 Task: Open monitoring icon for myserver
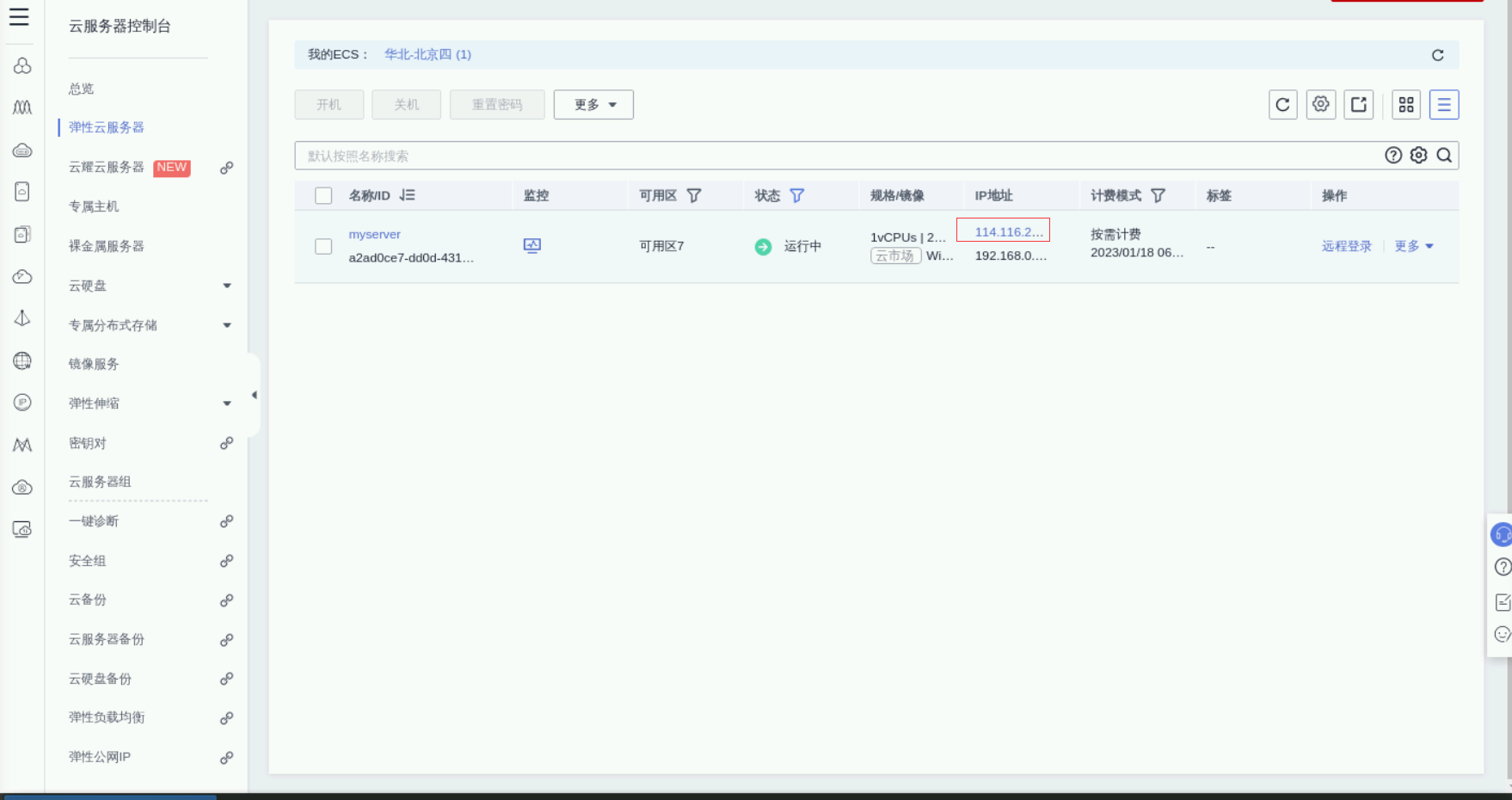(x=532, y=246)
